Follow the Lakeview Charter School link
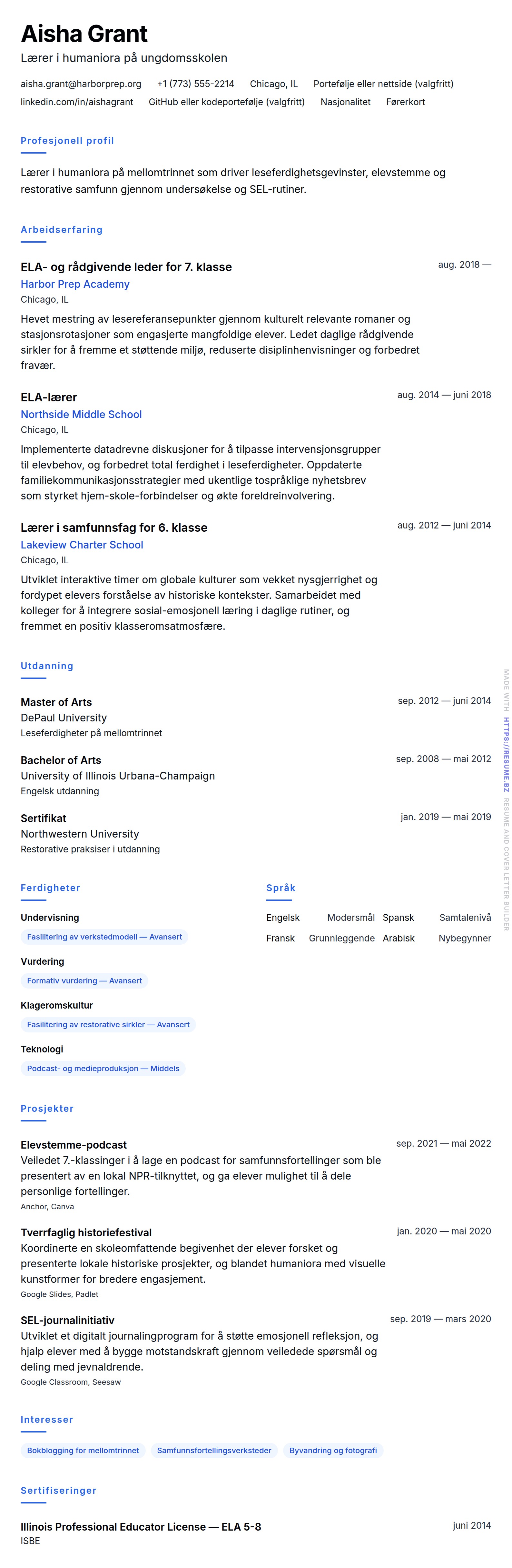This screenshot has width=512, height=1568. [82, 545]
